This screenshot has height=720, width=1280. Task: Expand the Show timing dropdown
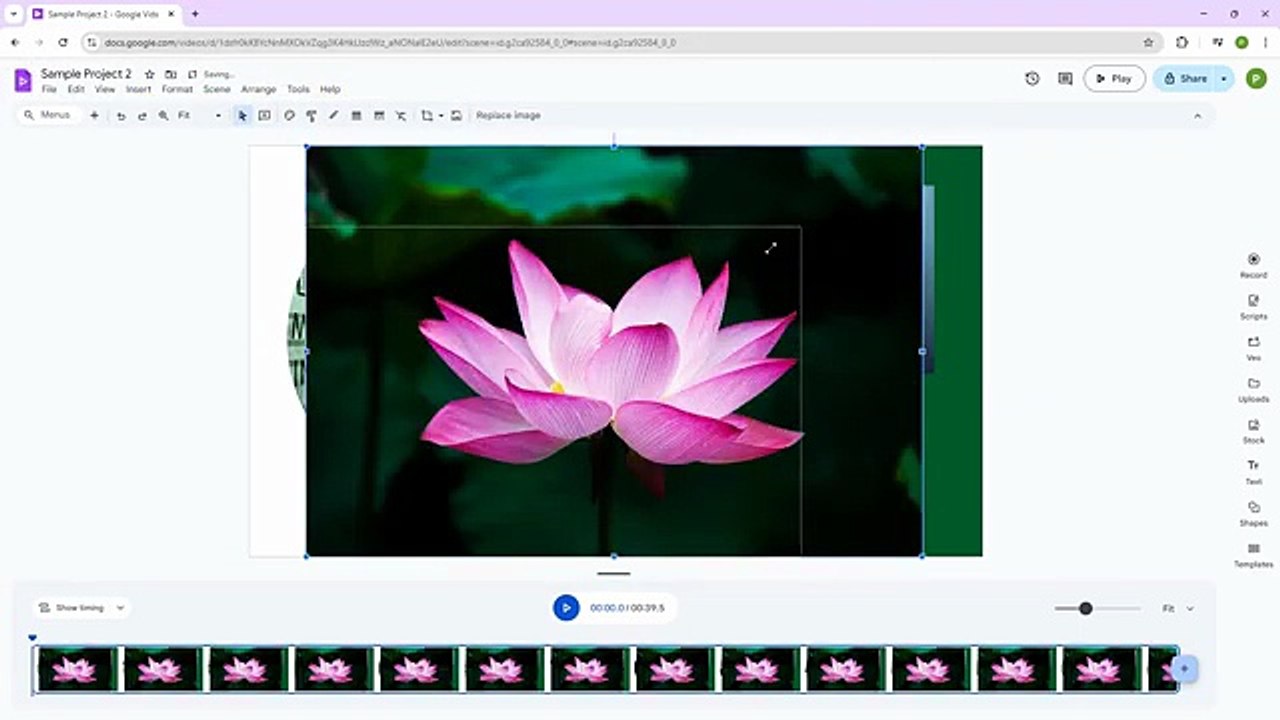pos(120,608)
